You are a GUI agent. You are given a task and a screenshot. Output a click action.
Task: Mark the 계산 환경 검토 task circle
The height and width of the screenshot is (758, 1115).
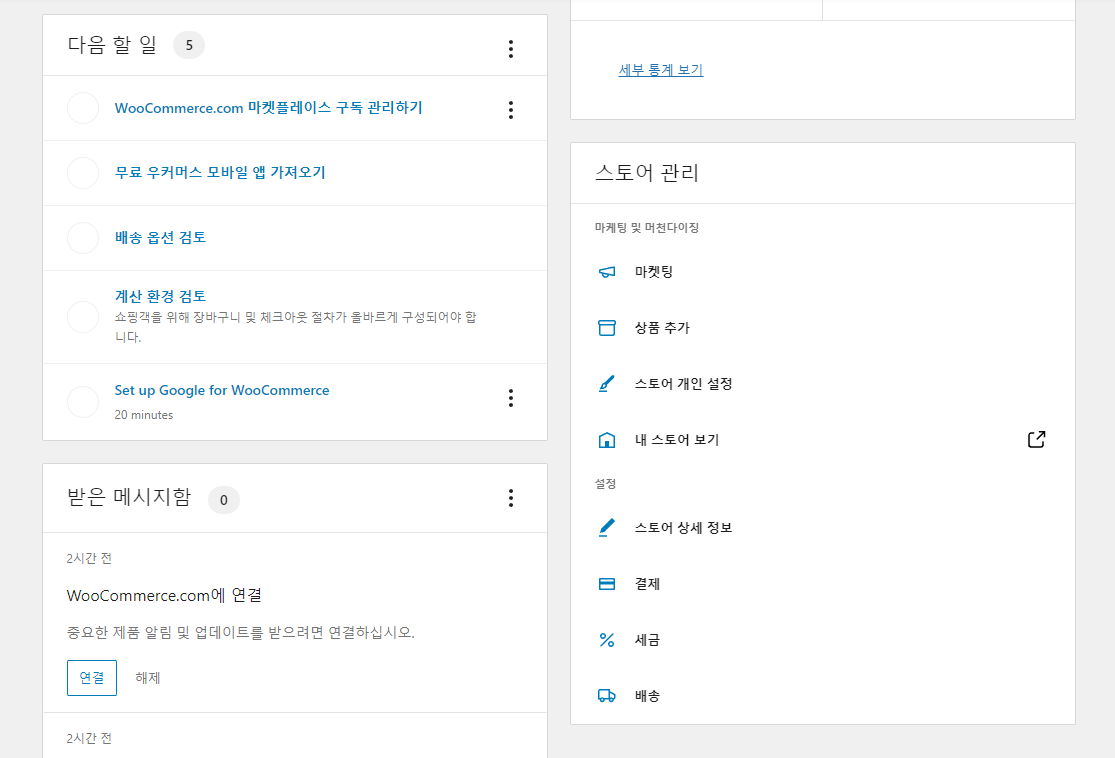(83, 316)
